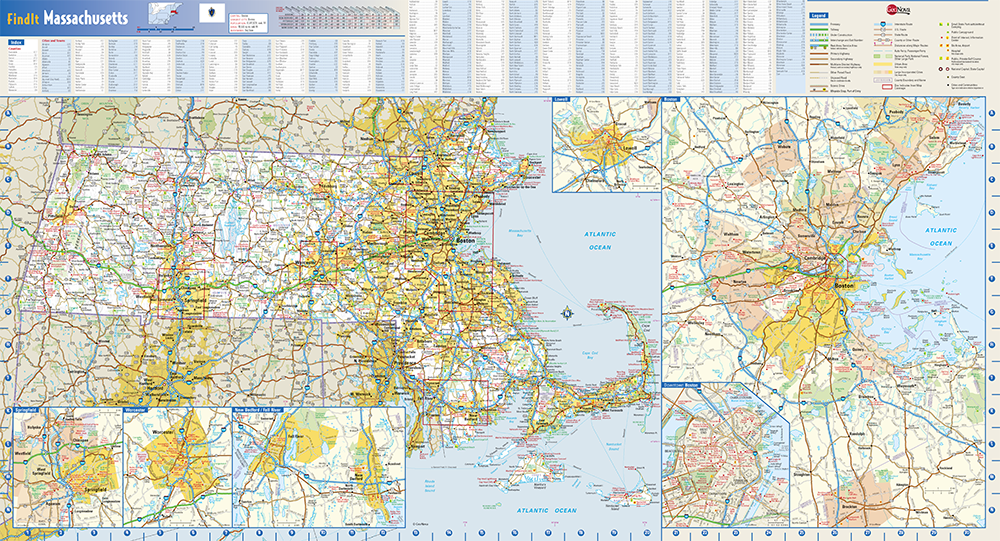
Task: Click grid column marker 1 on bottom border
Action: (x=27, y=533)
